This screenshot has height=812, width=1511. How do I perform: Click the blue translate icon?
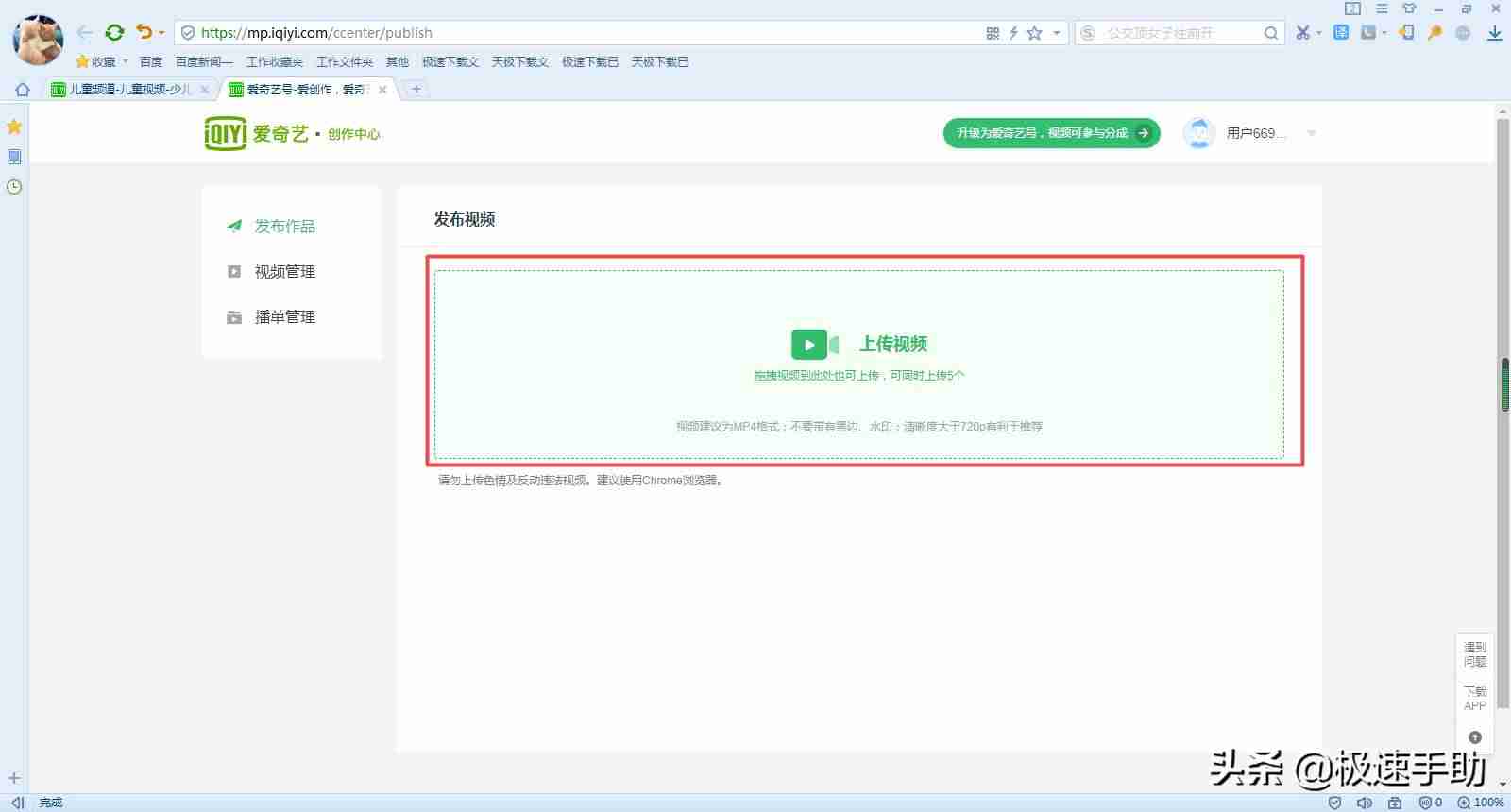click(x=1341, y=32)
